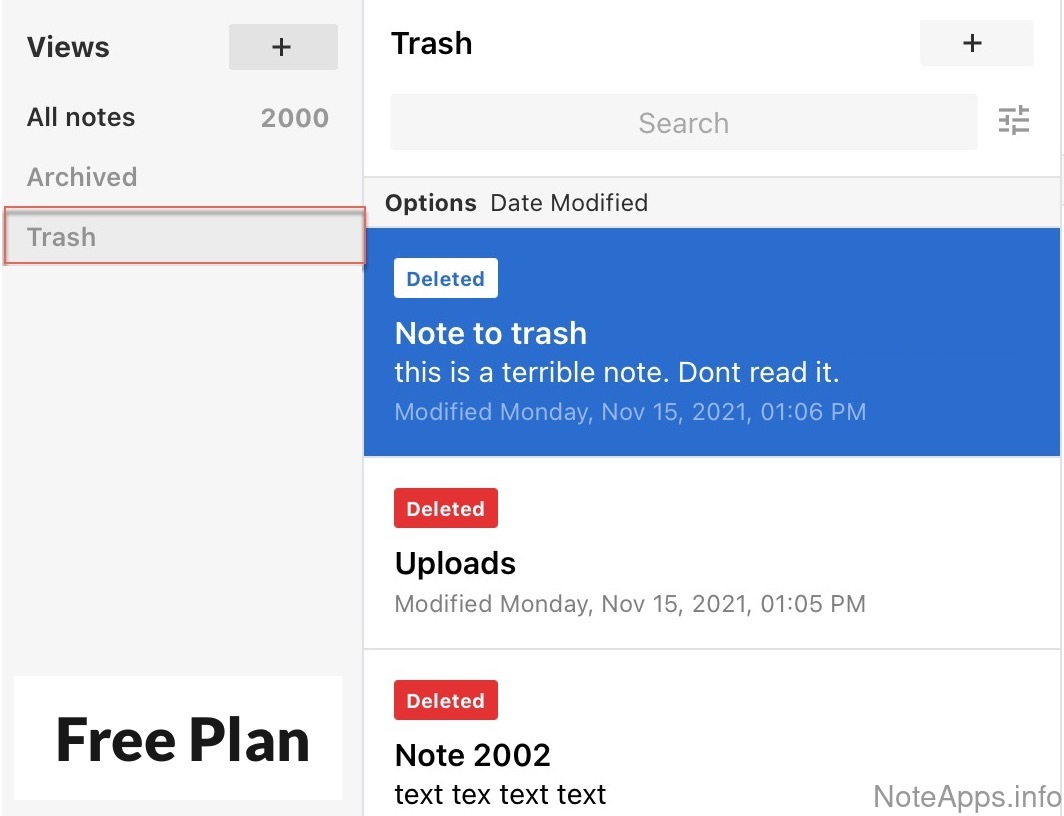Image resolution: width=1064 pixels, height=816 pixels.
Task: Focus the Search input field
Action: pos(683,123)
